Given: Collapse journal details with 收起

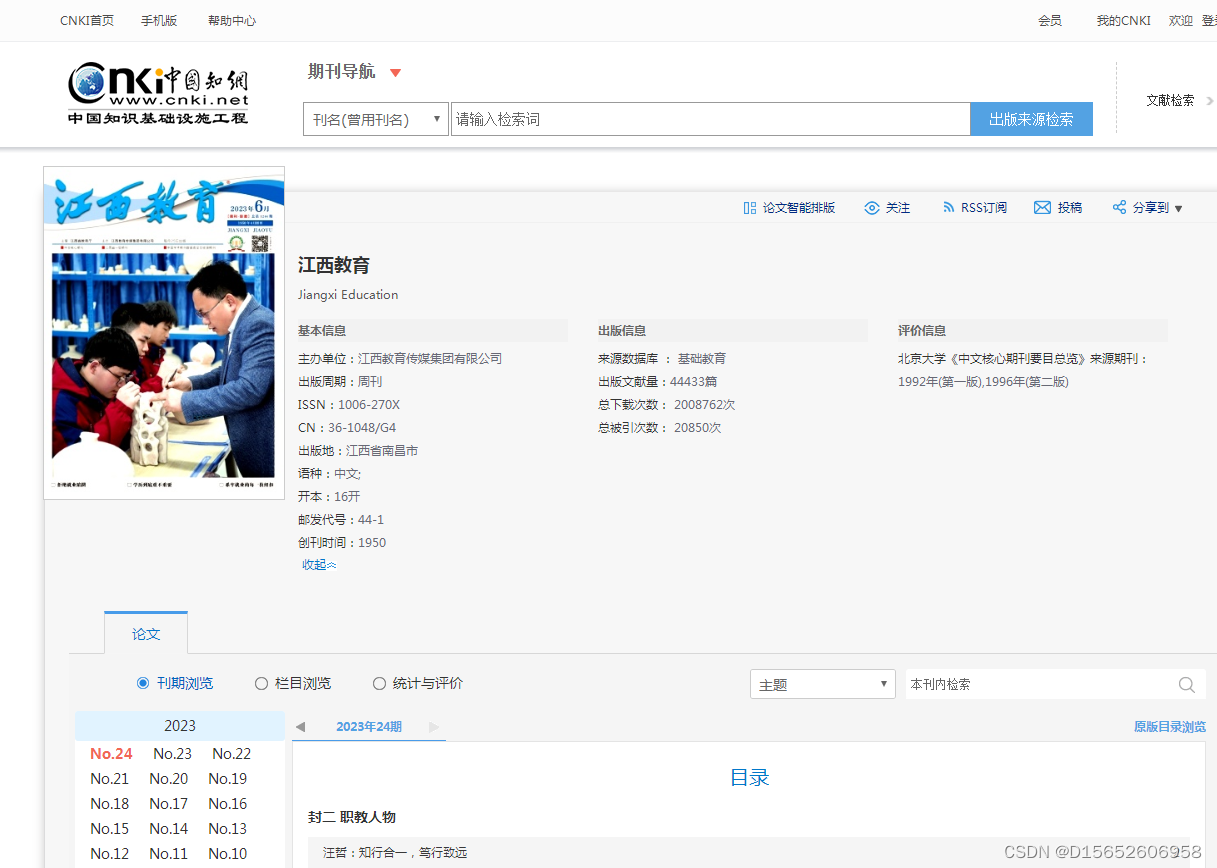Looking at the screenshot, I should coord(319,565).
